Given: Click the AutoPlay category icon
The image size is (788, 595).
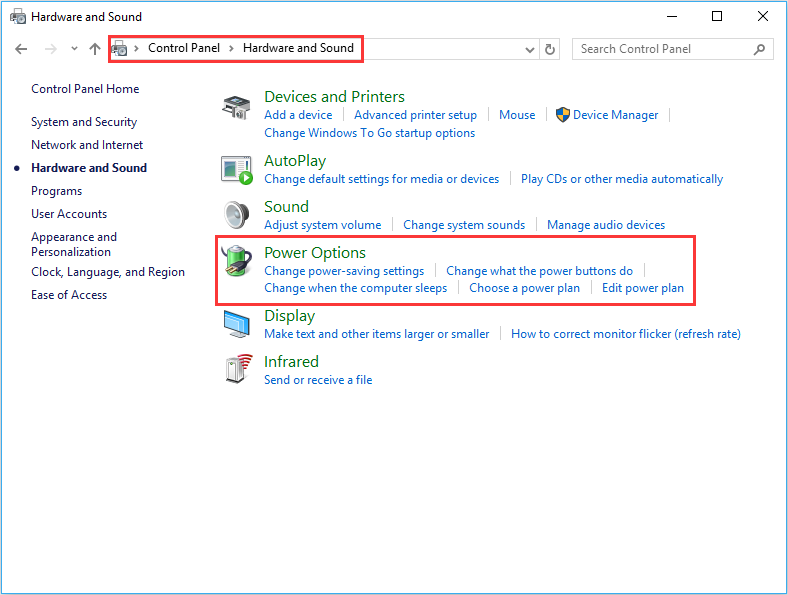Looking at the screenshot, I should click(236, 170).
